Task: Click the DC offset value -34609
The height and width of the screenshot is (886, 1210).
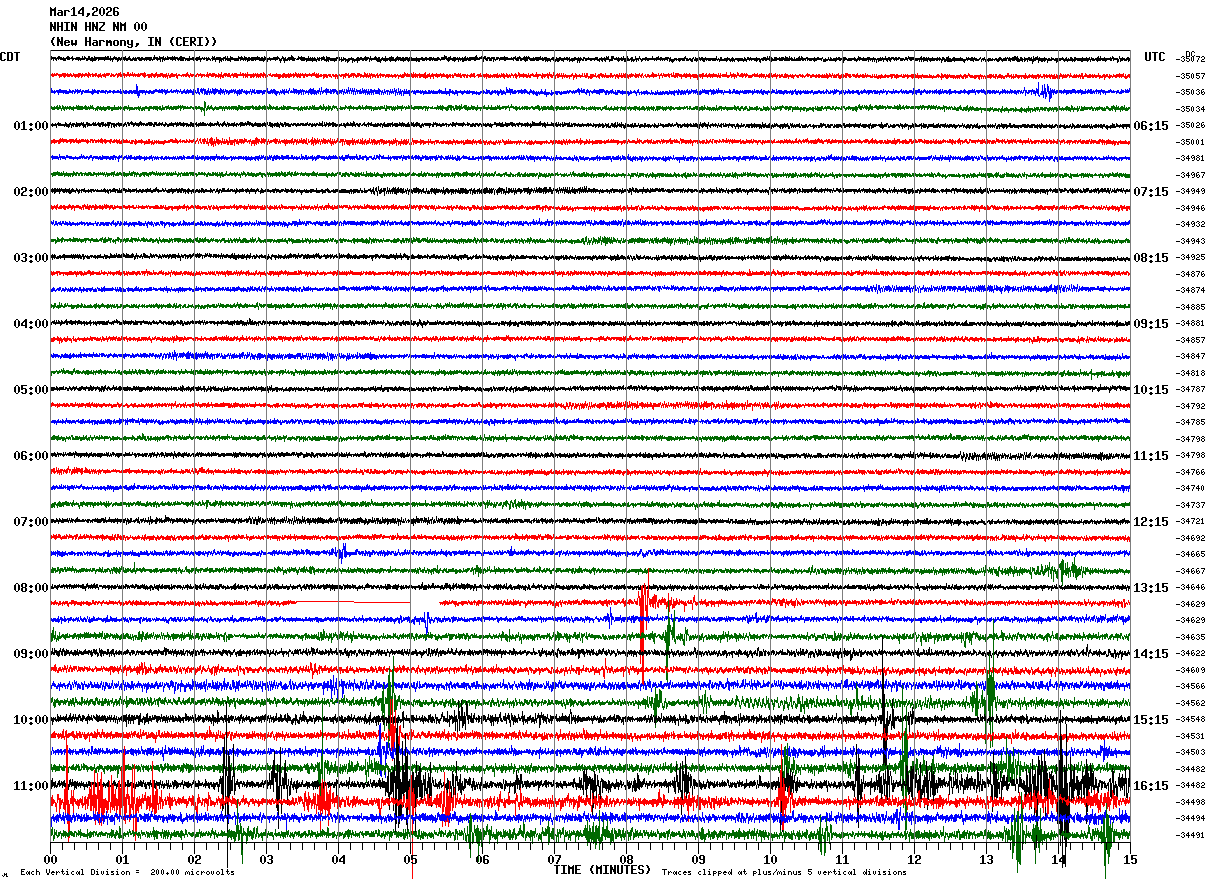Action: pyautogui.click(x=1191, y=670)
